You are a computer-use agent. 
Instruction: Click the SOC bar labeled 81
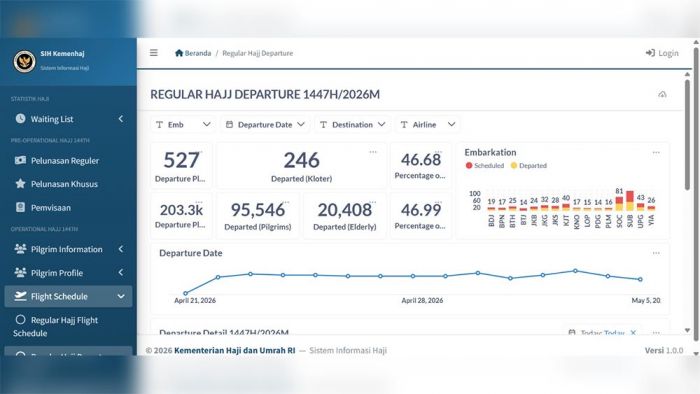tap(619, 203)
